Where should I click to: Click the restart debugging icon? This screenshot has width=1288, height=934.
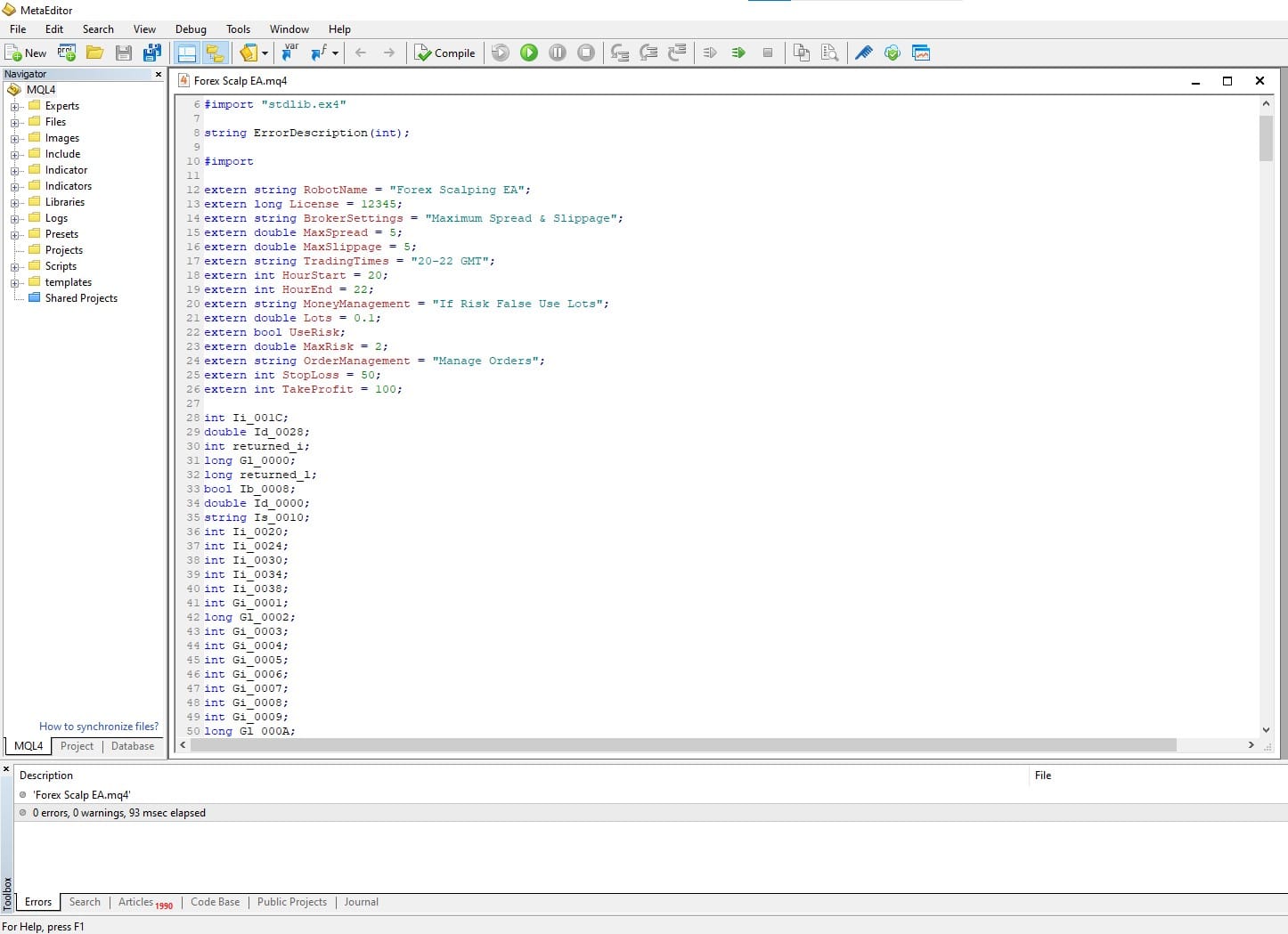click(501, 53)
